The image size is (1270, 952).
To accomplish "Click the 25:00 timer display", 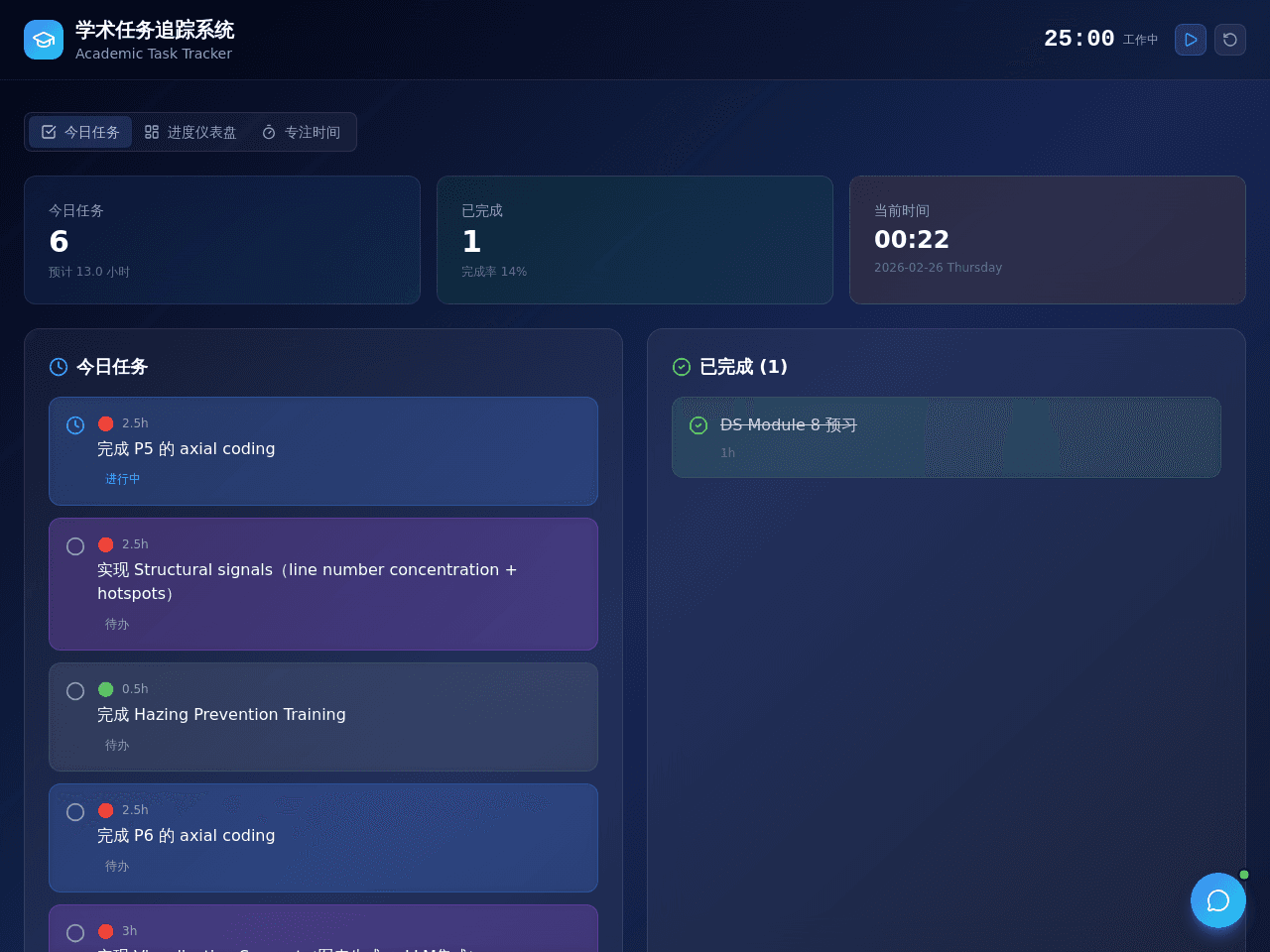I will 1079,39.
